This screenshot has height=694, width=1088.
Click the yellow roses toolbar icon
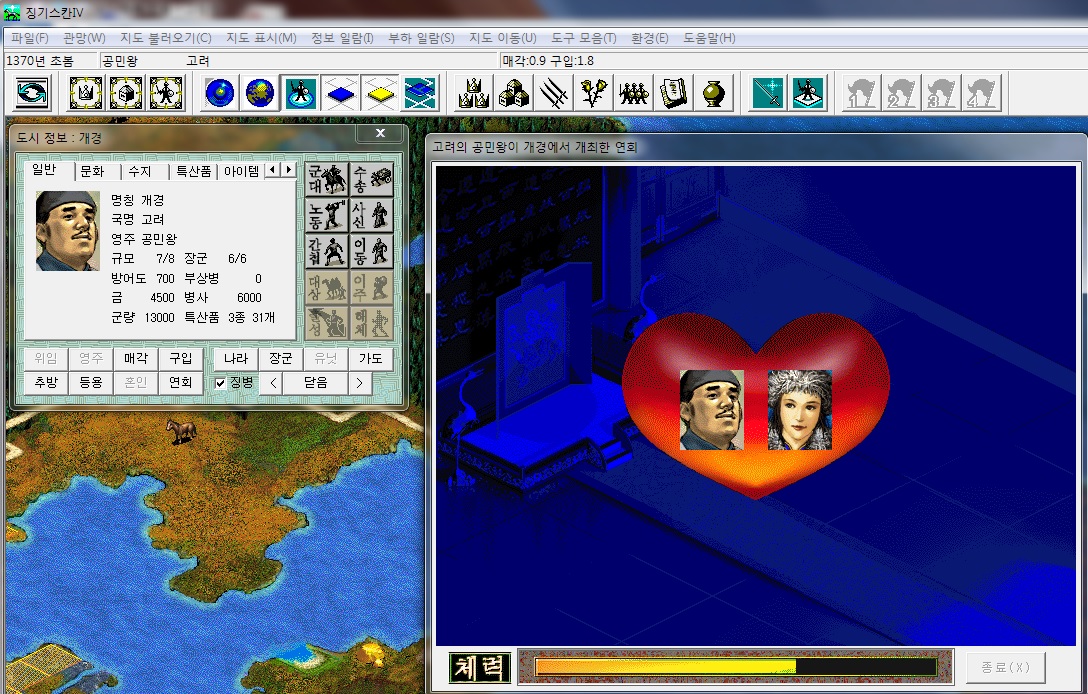coord(594,92)
